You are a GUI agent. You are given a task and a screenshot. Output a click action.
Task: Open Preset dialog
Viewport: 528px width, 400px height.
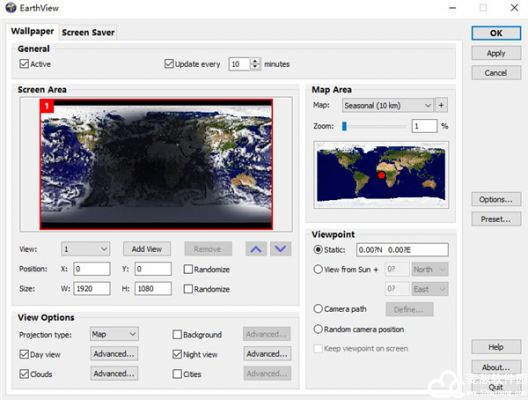pos(496,219)
